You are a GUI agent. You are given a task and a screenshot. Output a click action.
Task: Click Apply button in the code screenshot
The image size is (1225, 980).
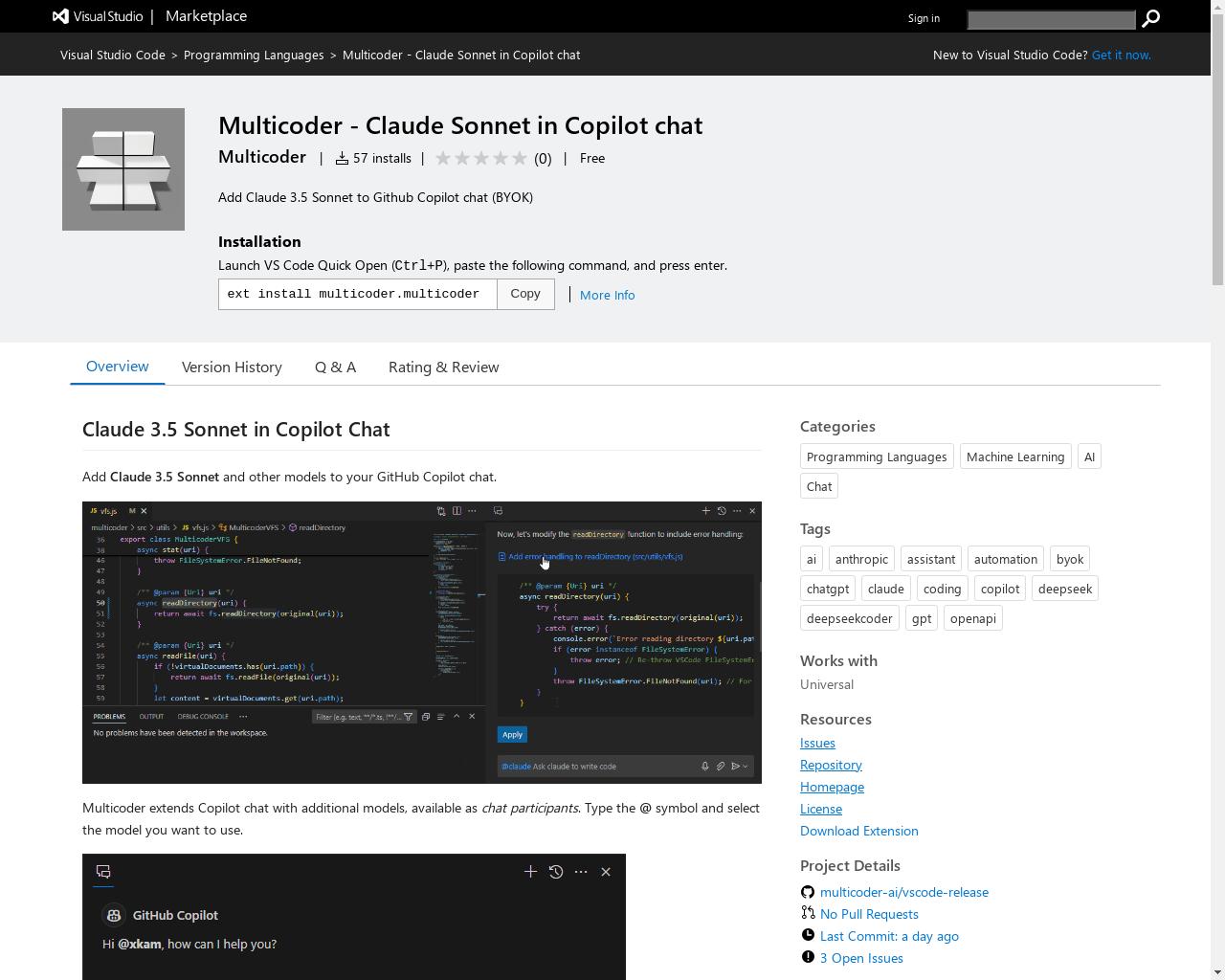[x=512, y=735]
